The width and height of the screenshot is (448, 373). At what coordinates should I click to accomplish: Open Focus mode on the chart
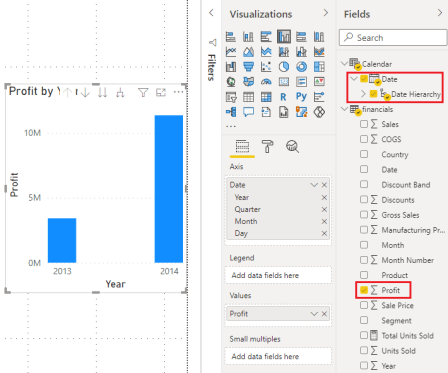click(161, 92)
